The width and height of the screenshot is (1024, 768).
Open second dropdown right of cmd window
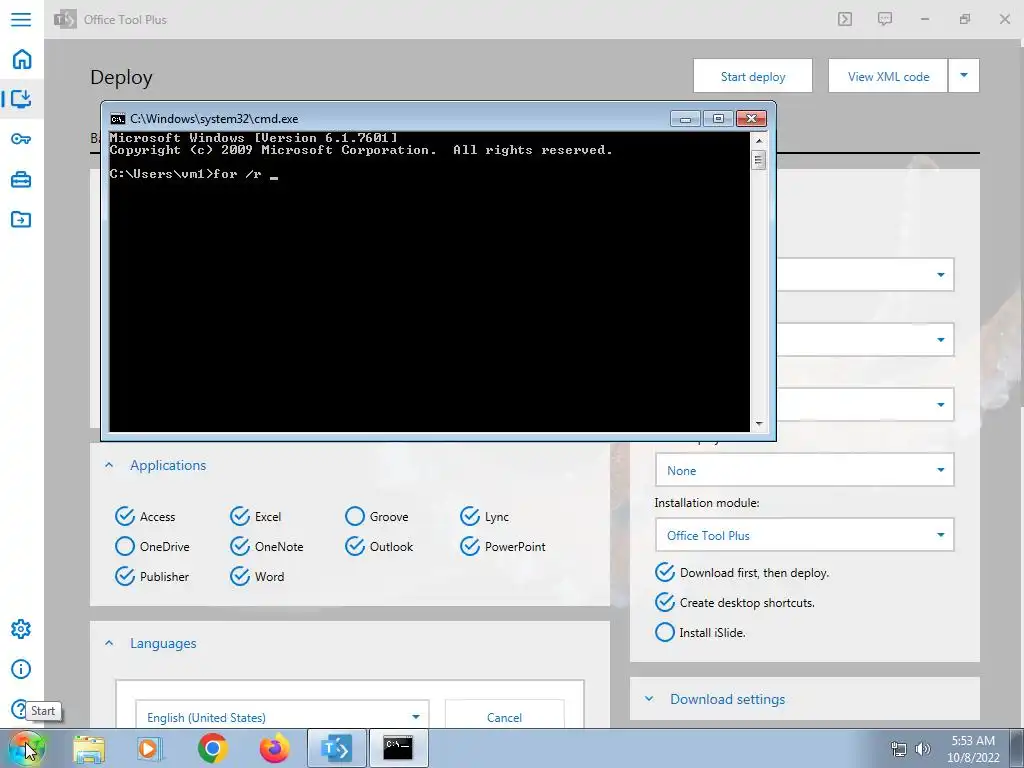(865, 340)
